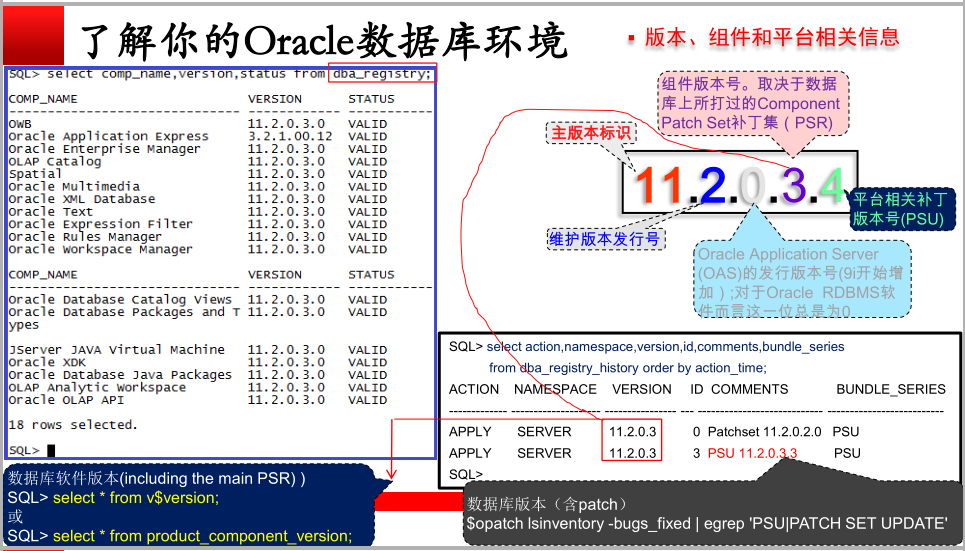Click the Spatial component row
This screenshot has height=551, width=965.
click(x=198, y=174)
